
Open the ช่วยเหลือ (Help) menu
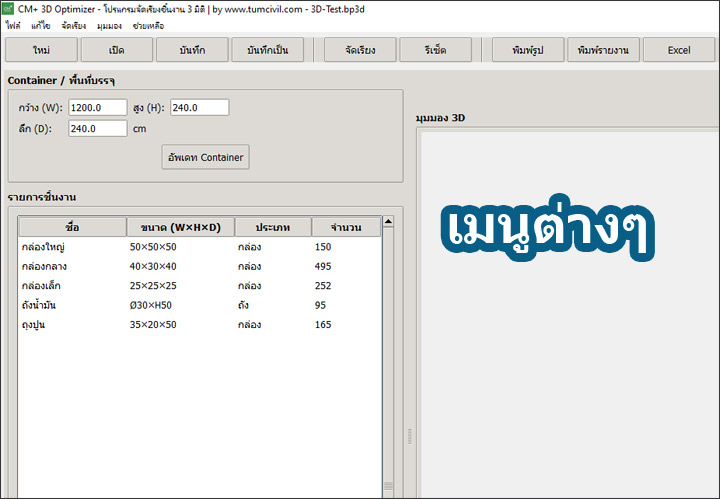pos(149,23)
